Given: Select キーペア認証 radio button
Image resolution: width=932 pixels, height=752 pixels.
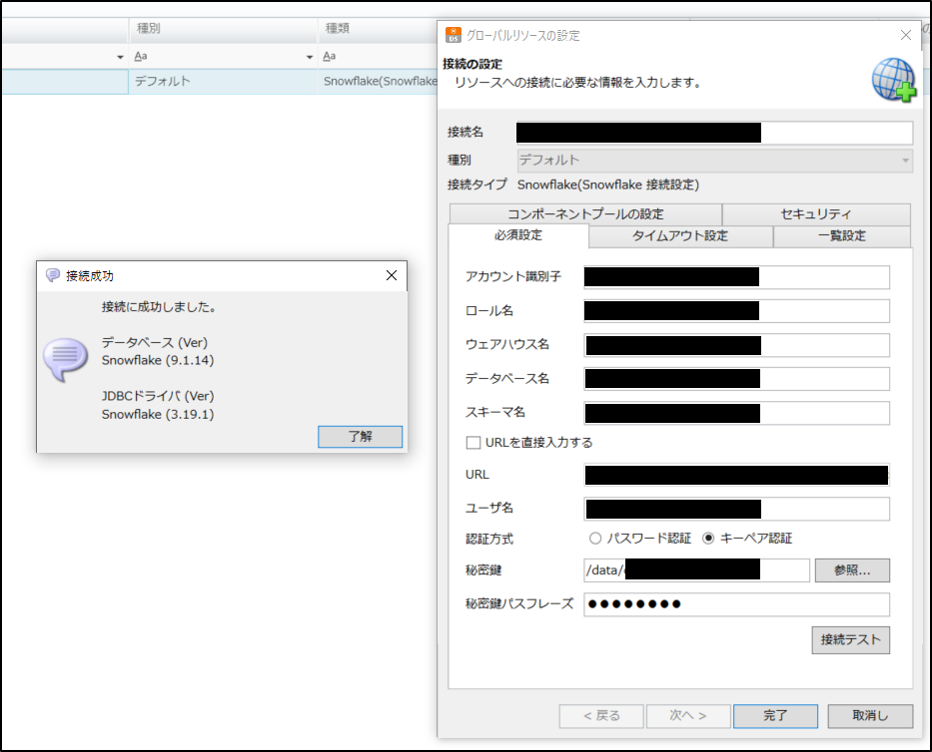Looking at the screenshot, I should pos(708,539).
